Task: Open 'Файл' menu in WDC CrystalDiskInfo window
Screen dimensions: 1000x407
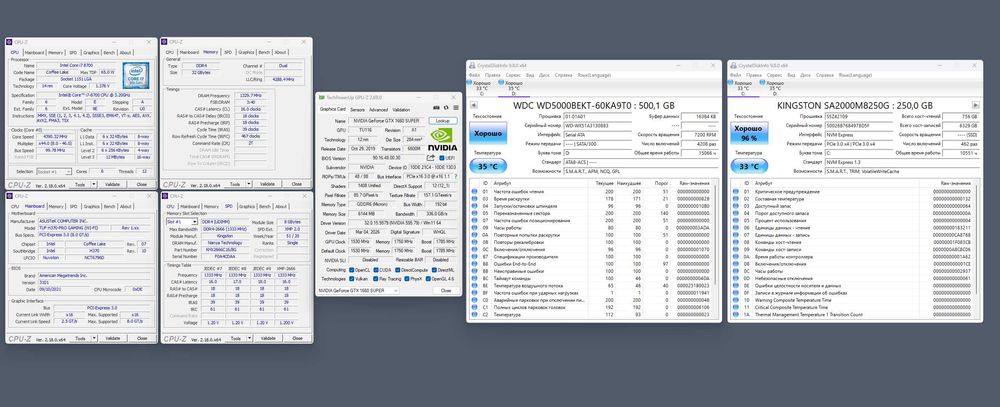Action: coord(474,75)
